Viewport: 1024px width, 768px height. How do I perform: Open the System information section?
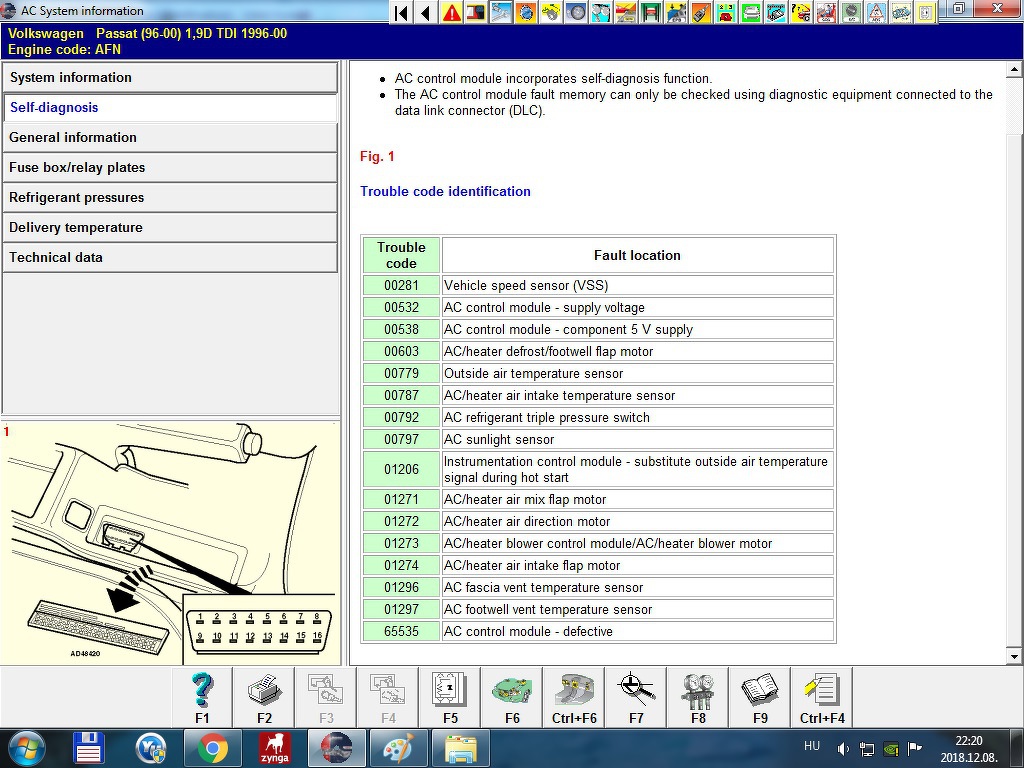point(170,77)
